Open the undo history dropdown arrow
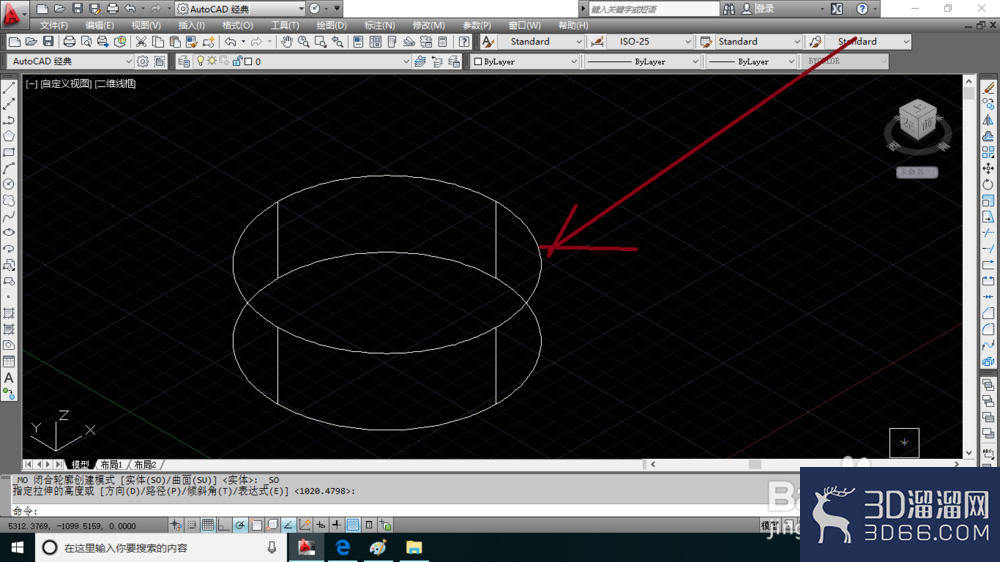 pyautogui.click(x=243, y=41)
